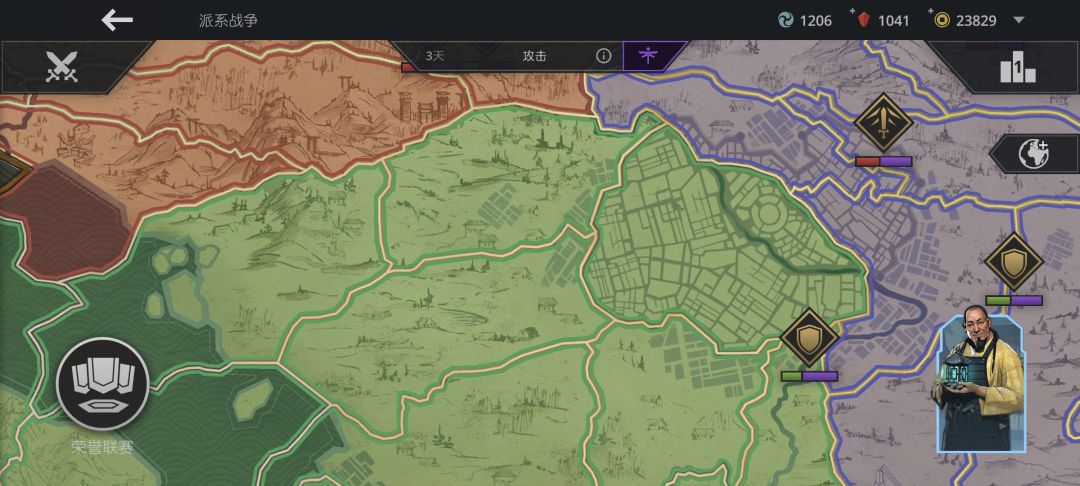Open the crossed swords battle panel
1080x486 pixels.
click(x=61, y=67)
